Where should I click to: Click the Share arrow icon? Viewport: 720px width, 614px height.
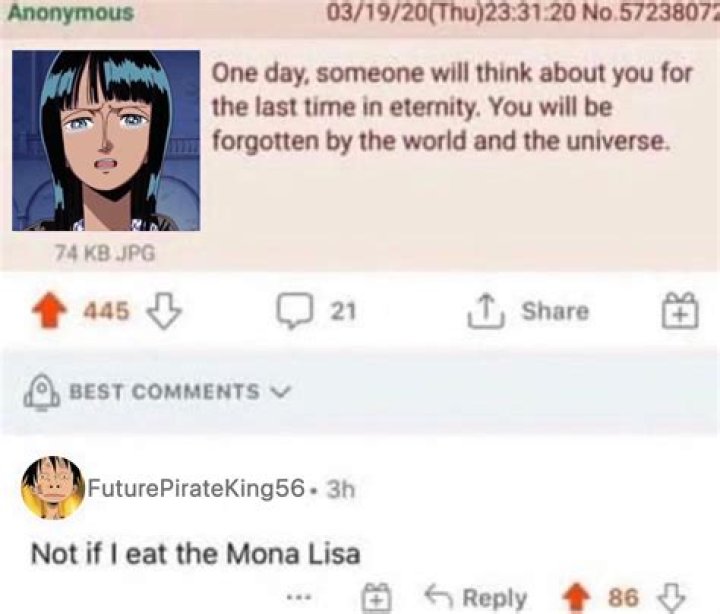487,312
